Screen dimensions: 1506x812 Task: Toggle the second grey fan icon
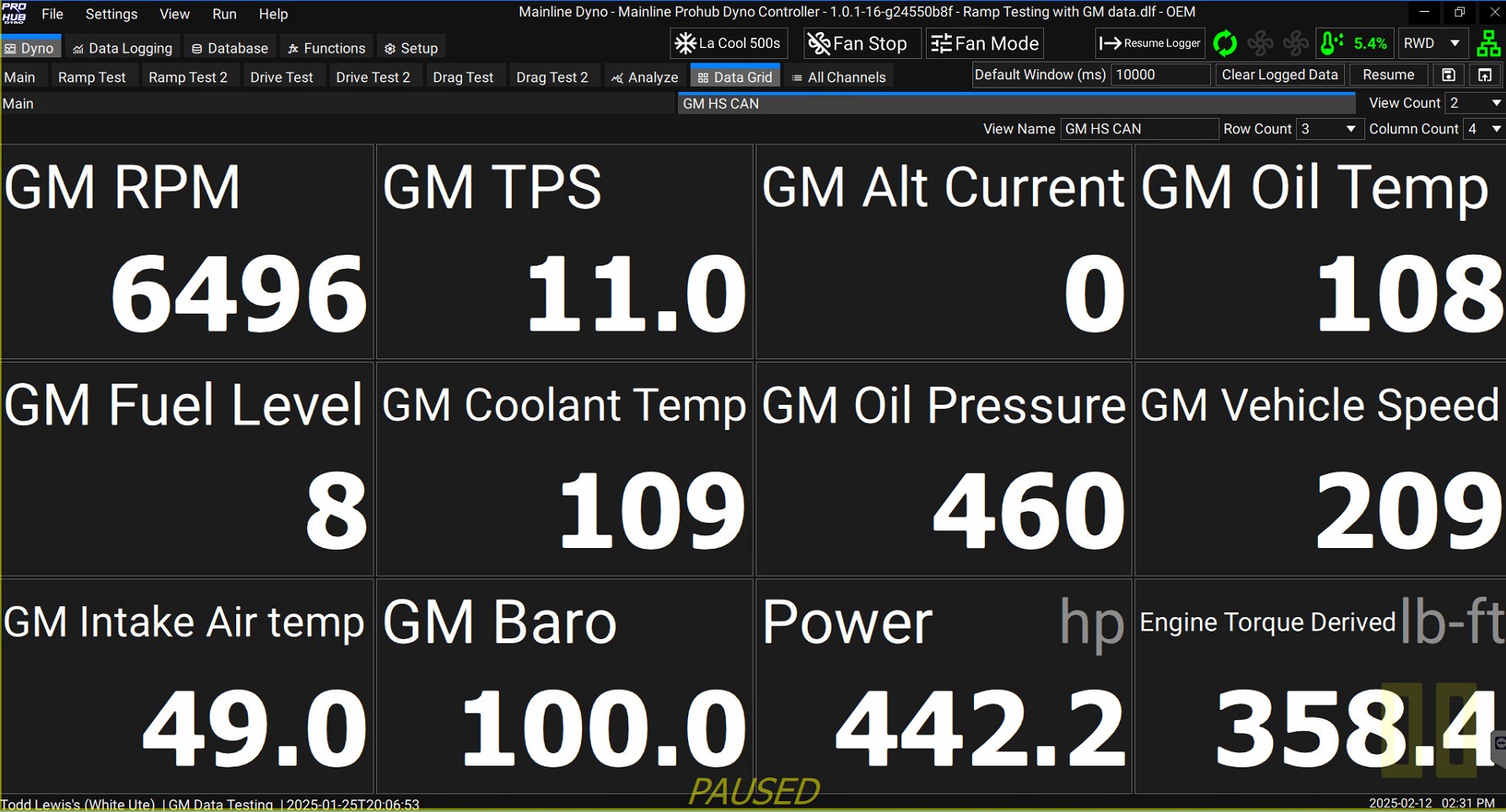[x=1296, y=43]
